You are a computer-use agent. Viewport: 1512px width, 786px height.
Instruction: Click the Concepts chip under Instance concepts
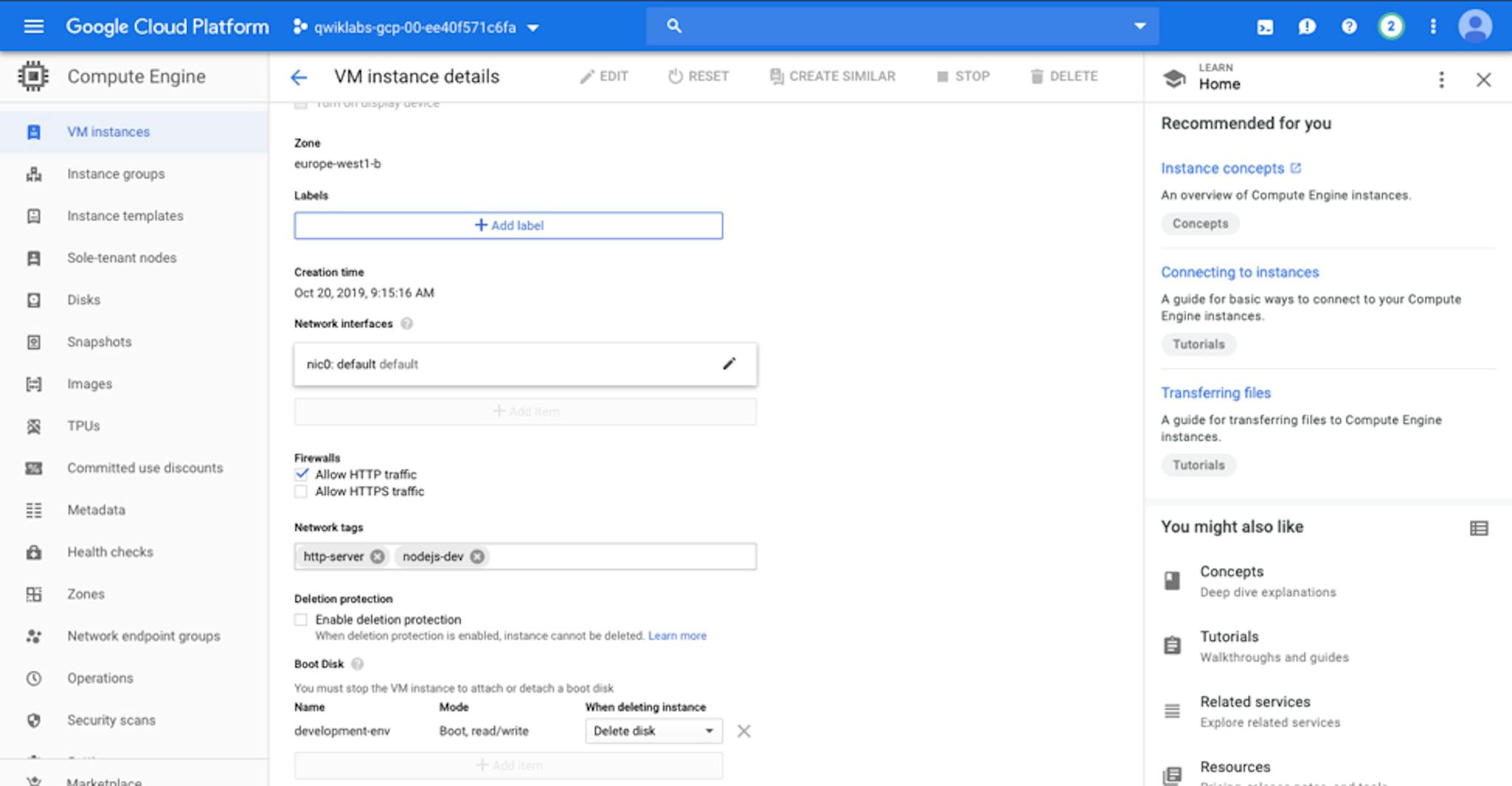pyautogui.click(x=1200, y=223)
